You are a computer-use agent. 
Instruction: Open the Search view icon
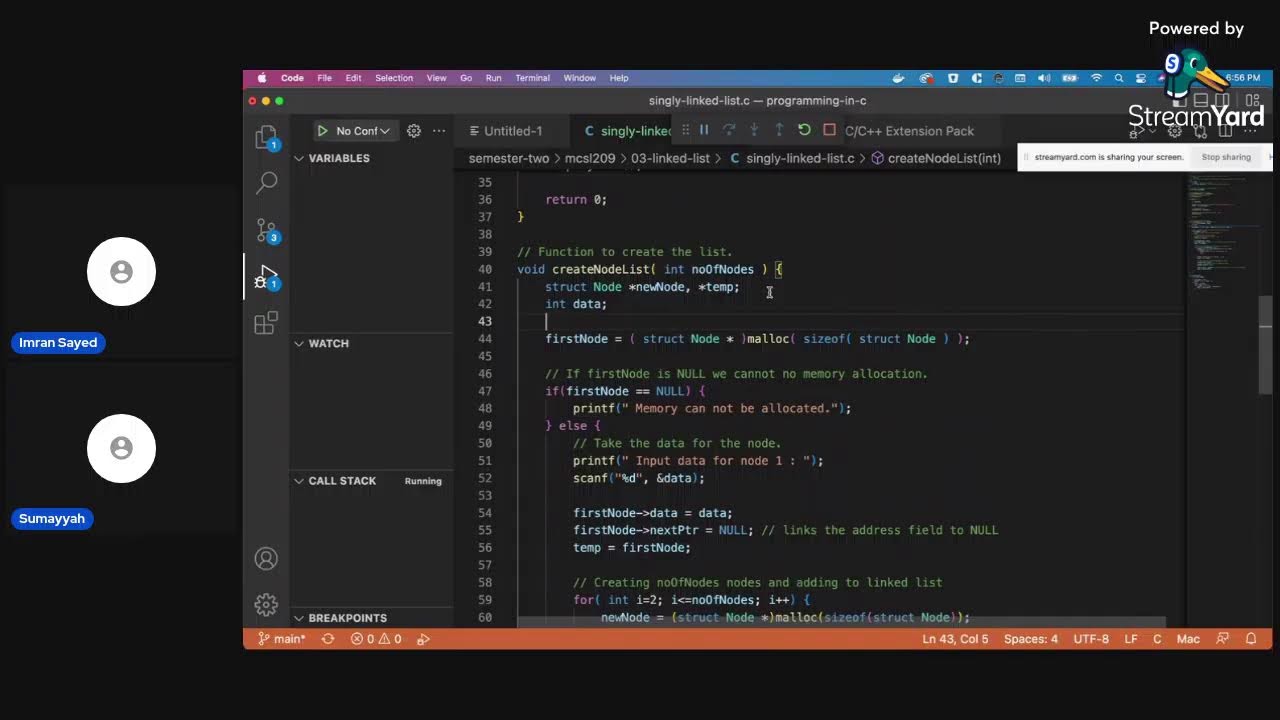266,182
